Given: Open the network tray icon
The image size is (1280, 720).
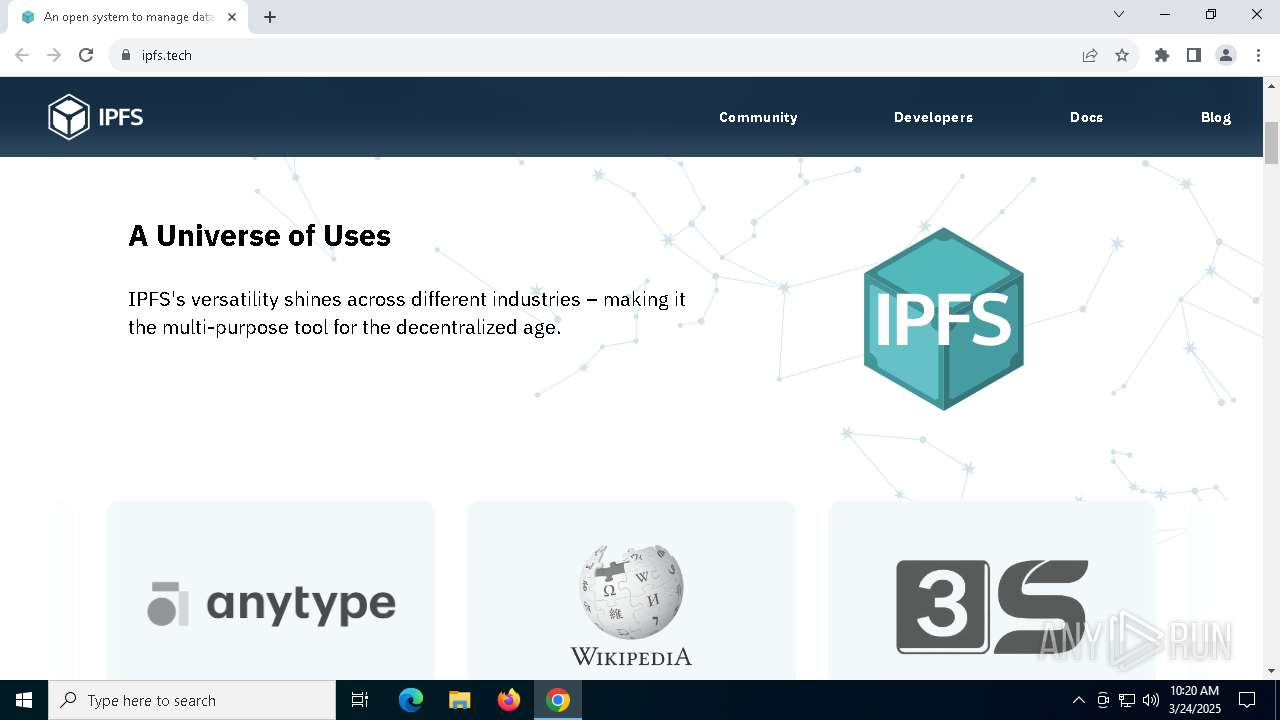Looking at the screenshot, I should [x=1127, y=700].
